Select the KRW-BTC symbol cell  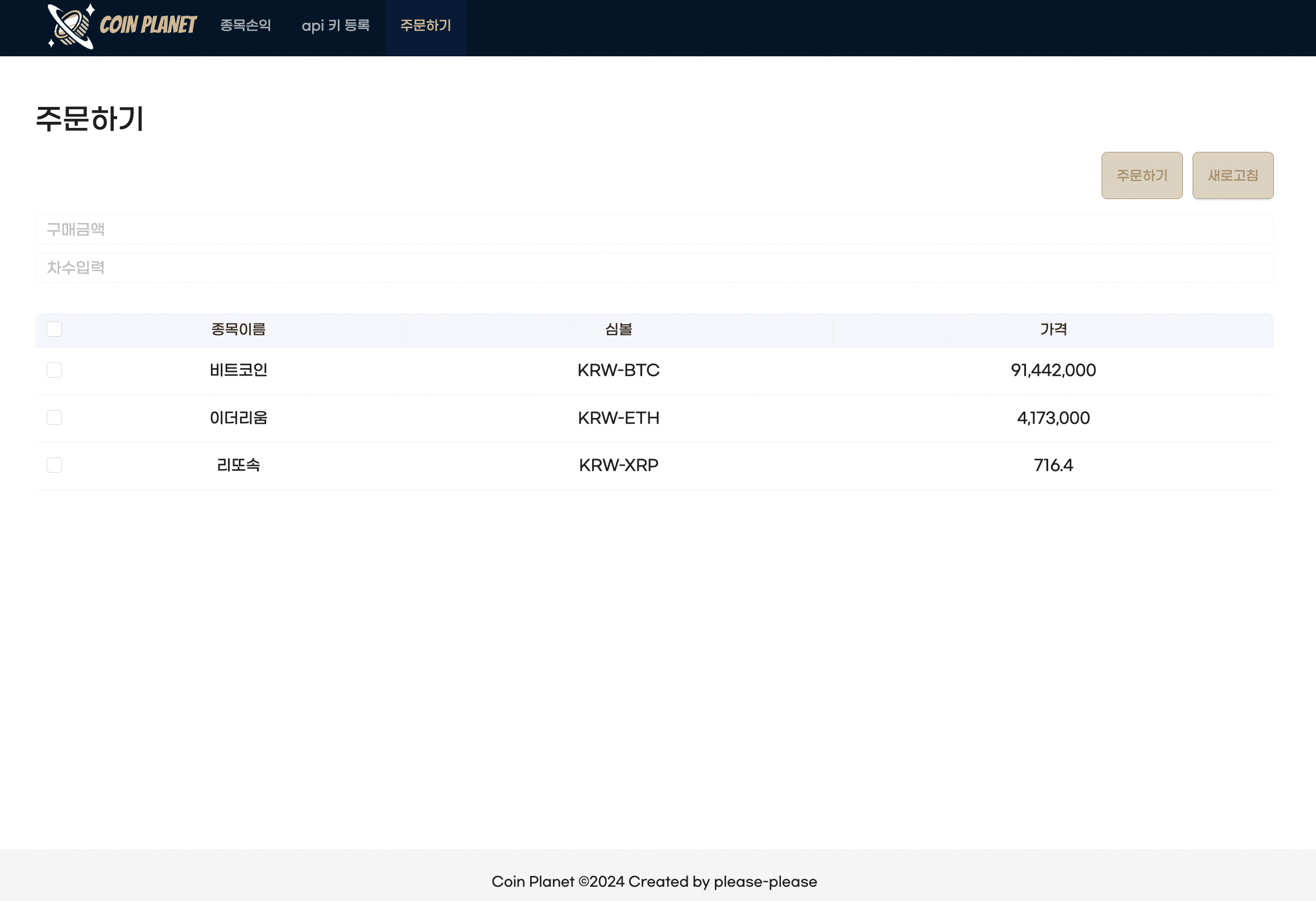click(x=618, y=370)
